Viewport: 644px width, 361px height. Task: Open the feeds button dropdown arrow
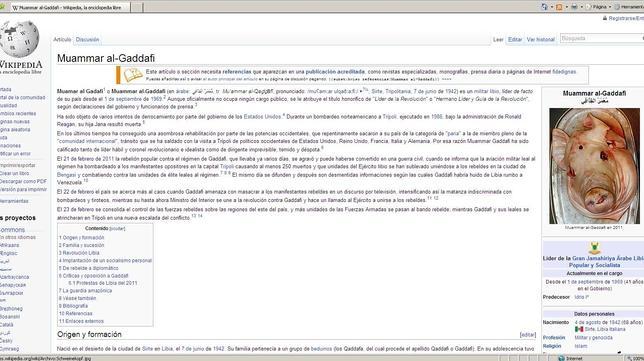click(567, 7)
